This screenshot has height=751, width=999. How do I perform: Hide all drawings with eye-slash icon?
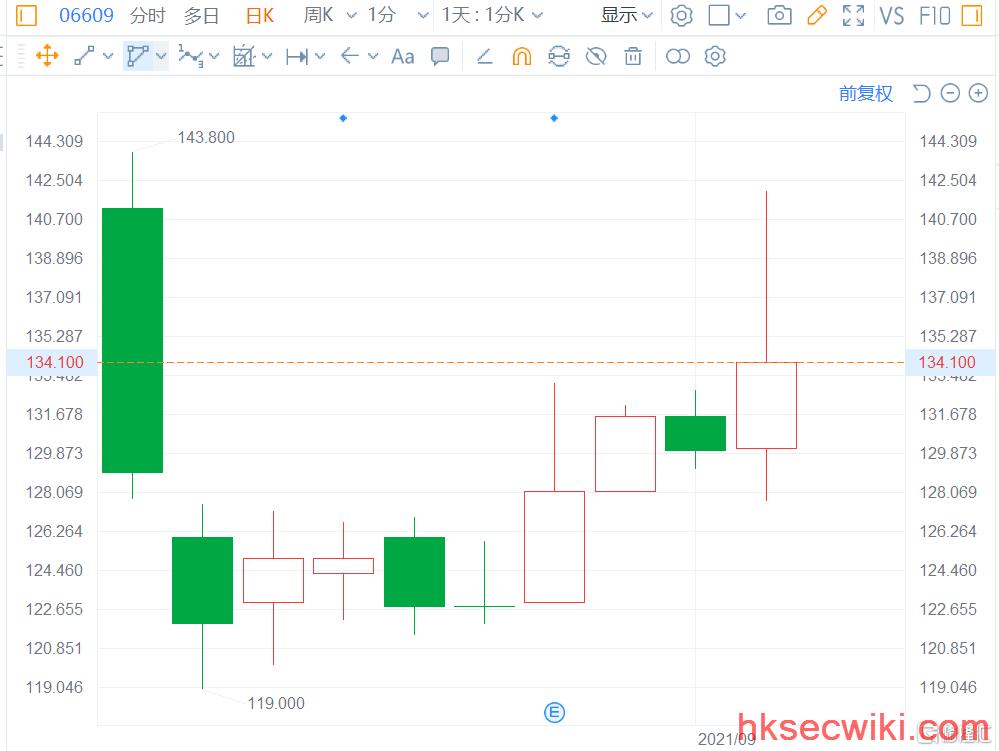(596, 57)
